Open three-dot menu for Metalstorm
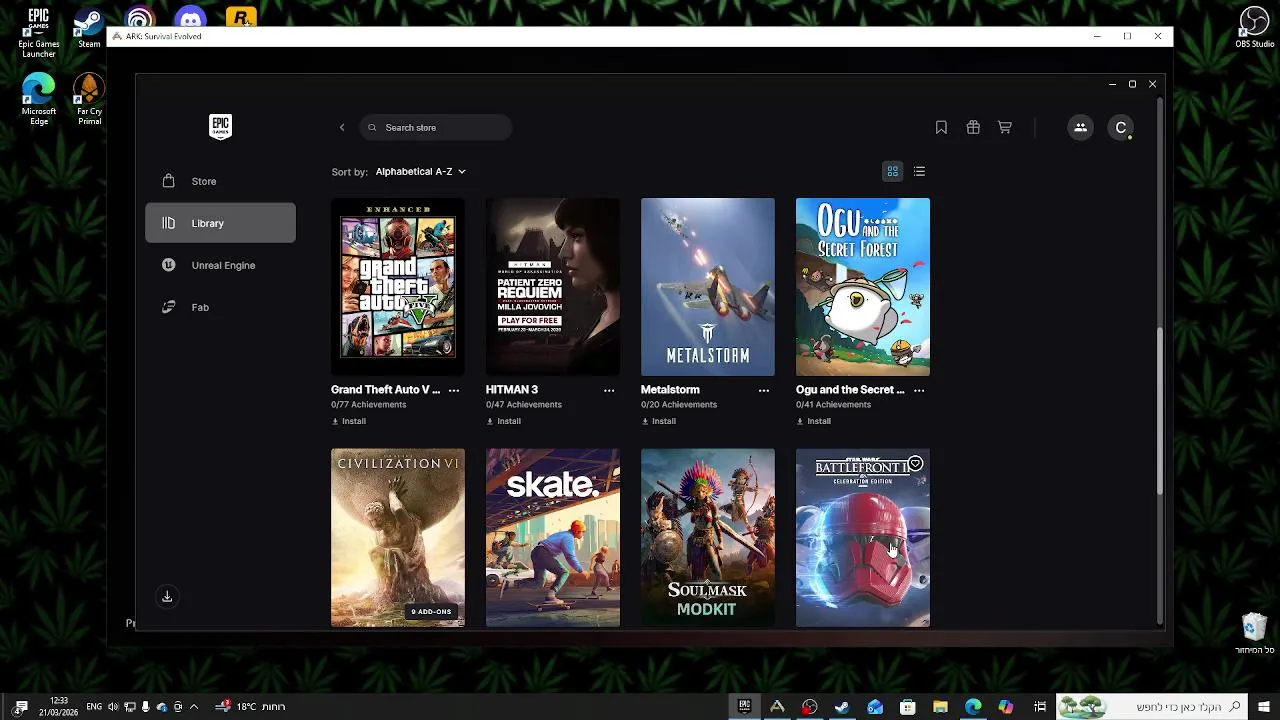The image size is (1280, 720). click(x=764, y=390)
